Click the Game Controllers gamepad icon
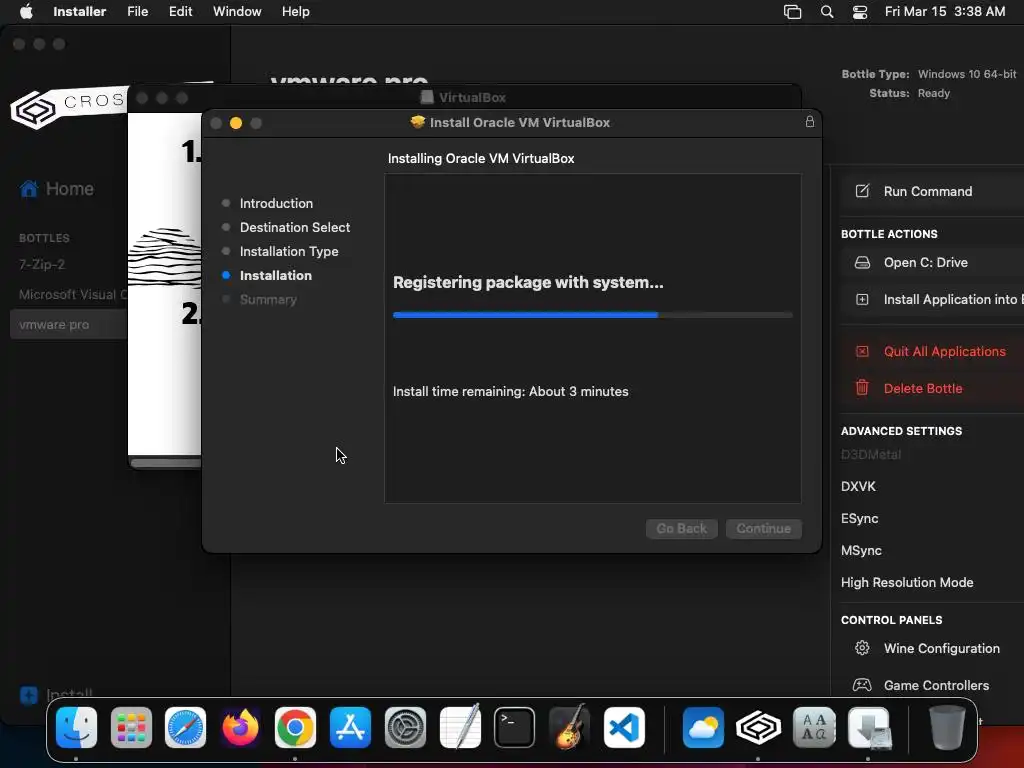 pyautogui.click(x=862, y=685)
